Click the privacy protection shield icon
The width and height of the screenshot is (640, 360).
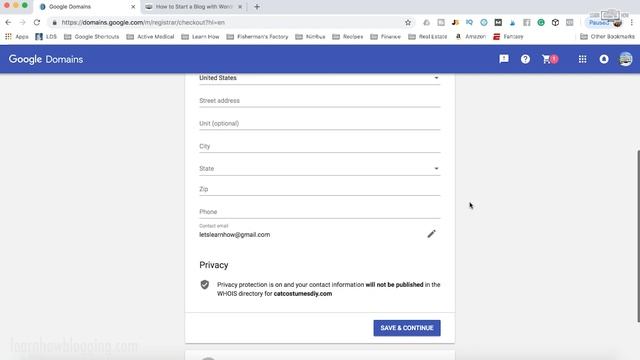tap(205, 284)
